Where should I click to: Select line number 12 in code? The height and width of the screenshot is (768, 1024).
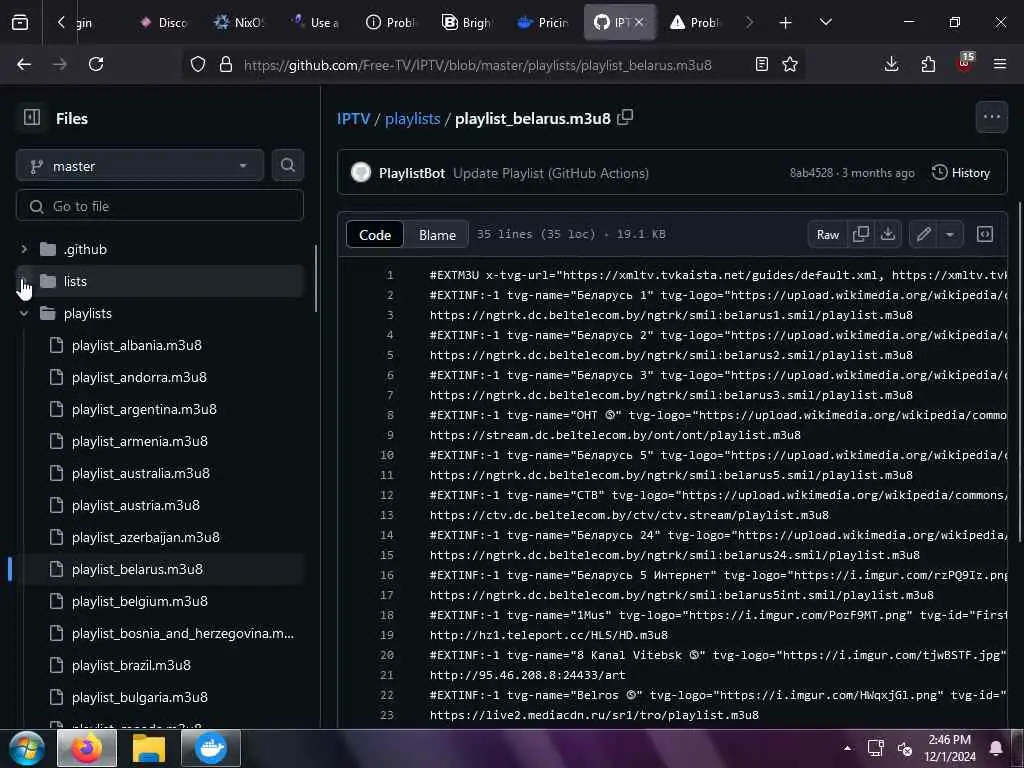tap(387, 495)
